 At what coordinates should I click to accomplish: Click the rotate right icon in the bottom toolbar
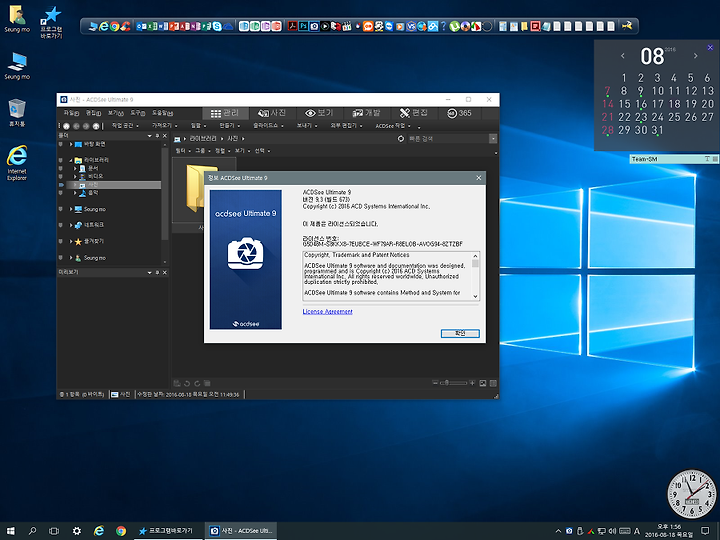(197, 383)
